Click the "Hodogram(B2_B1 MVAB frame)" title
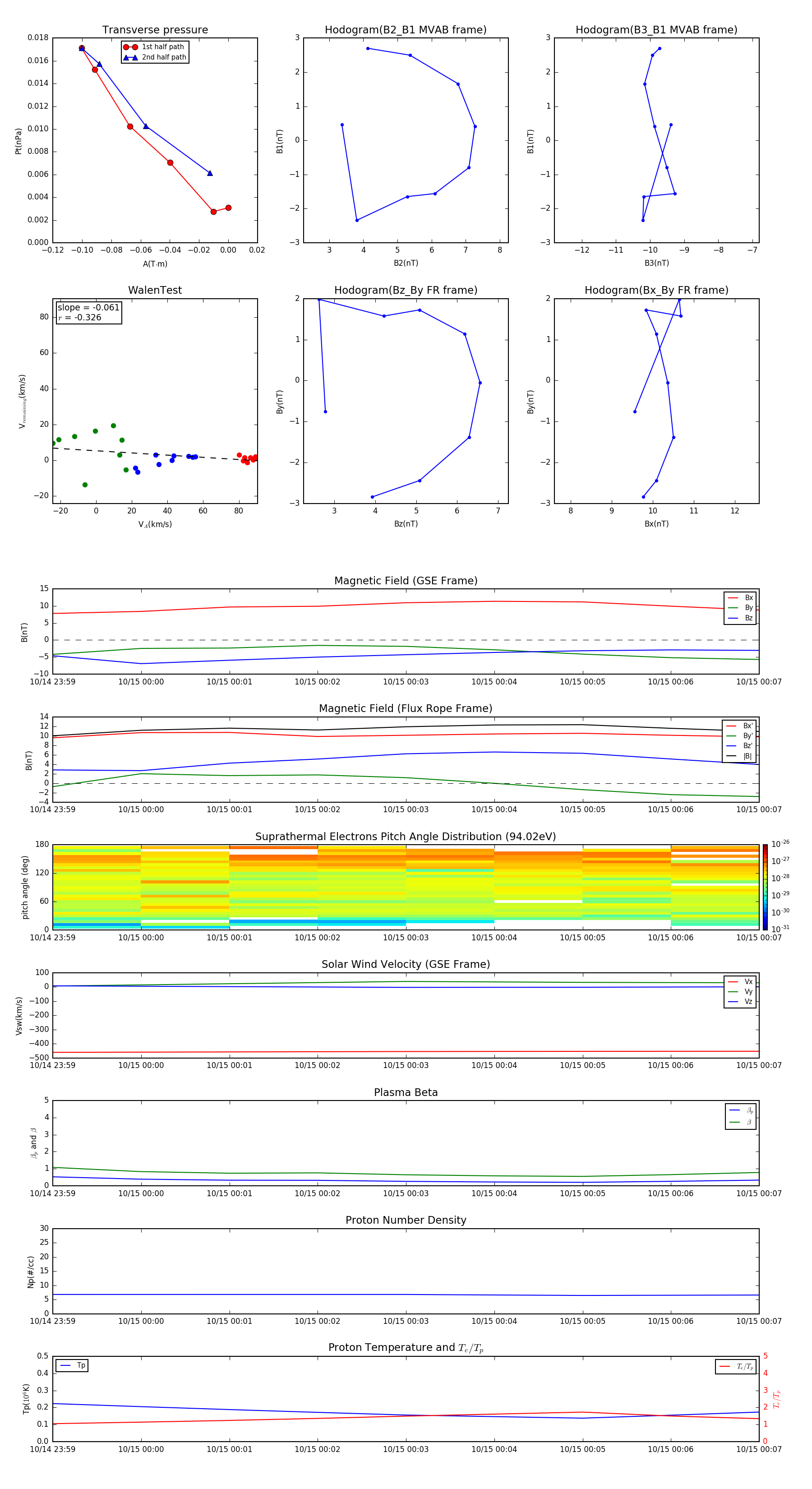The height and width of the screenshot is (1489, 812). tap(406, 30)
